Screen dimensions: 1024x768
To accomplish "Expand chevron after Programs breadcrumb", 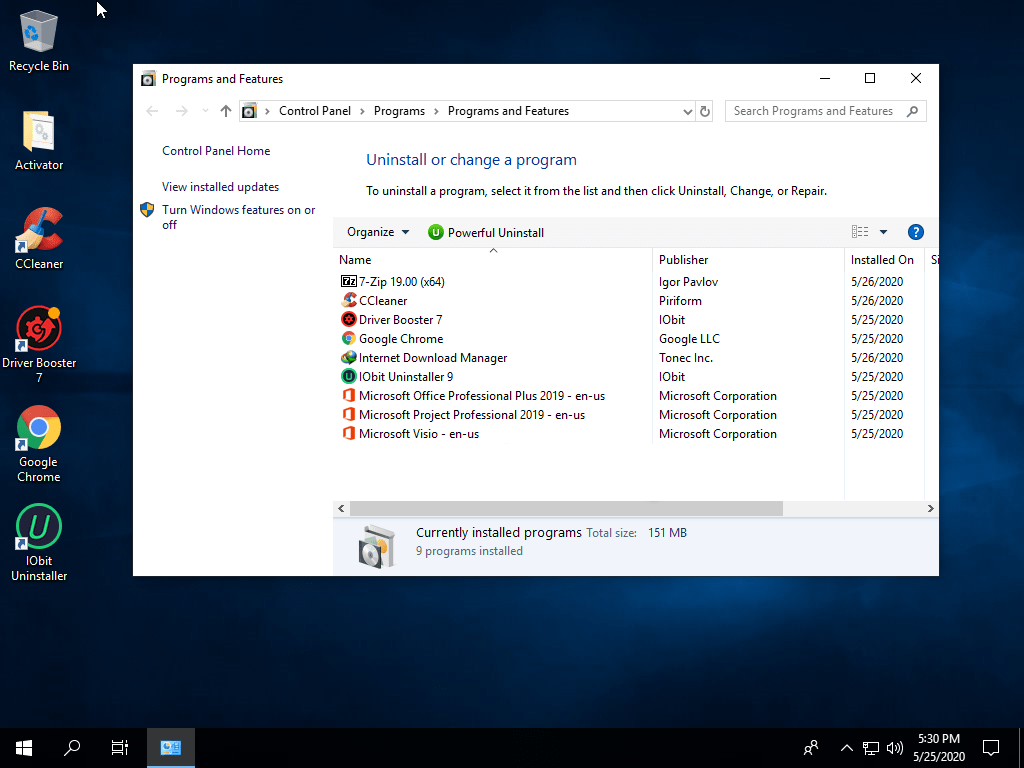I will [436, 111].
